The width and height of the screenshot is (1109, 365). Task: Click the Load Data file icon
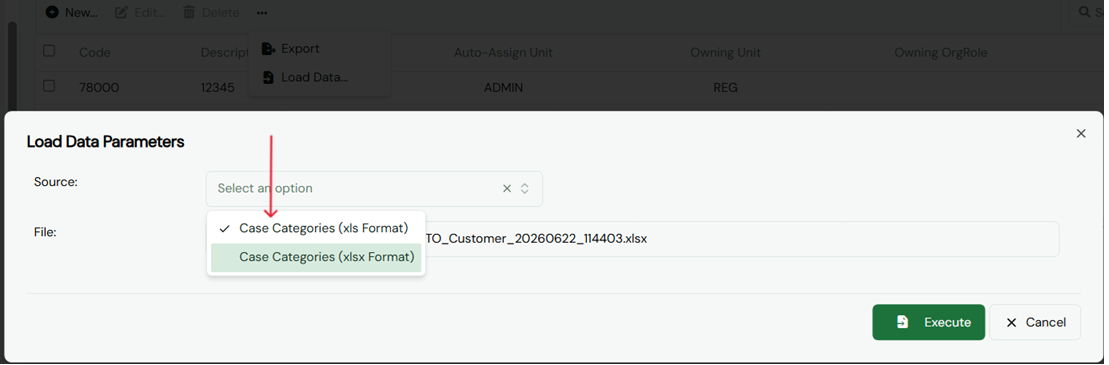tap(268, 77)
